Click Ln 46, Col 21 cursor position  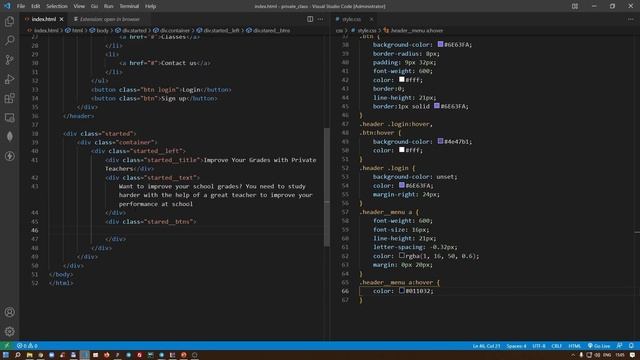point(486,346)
